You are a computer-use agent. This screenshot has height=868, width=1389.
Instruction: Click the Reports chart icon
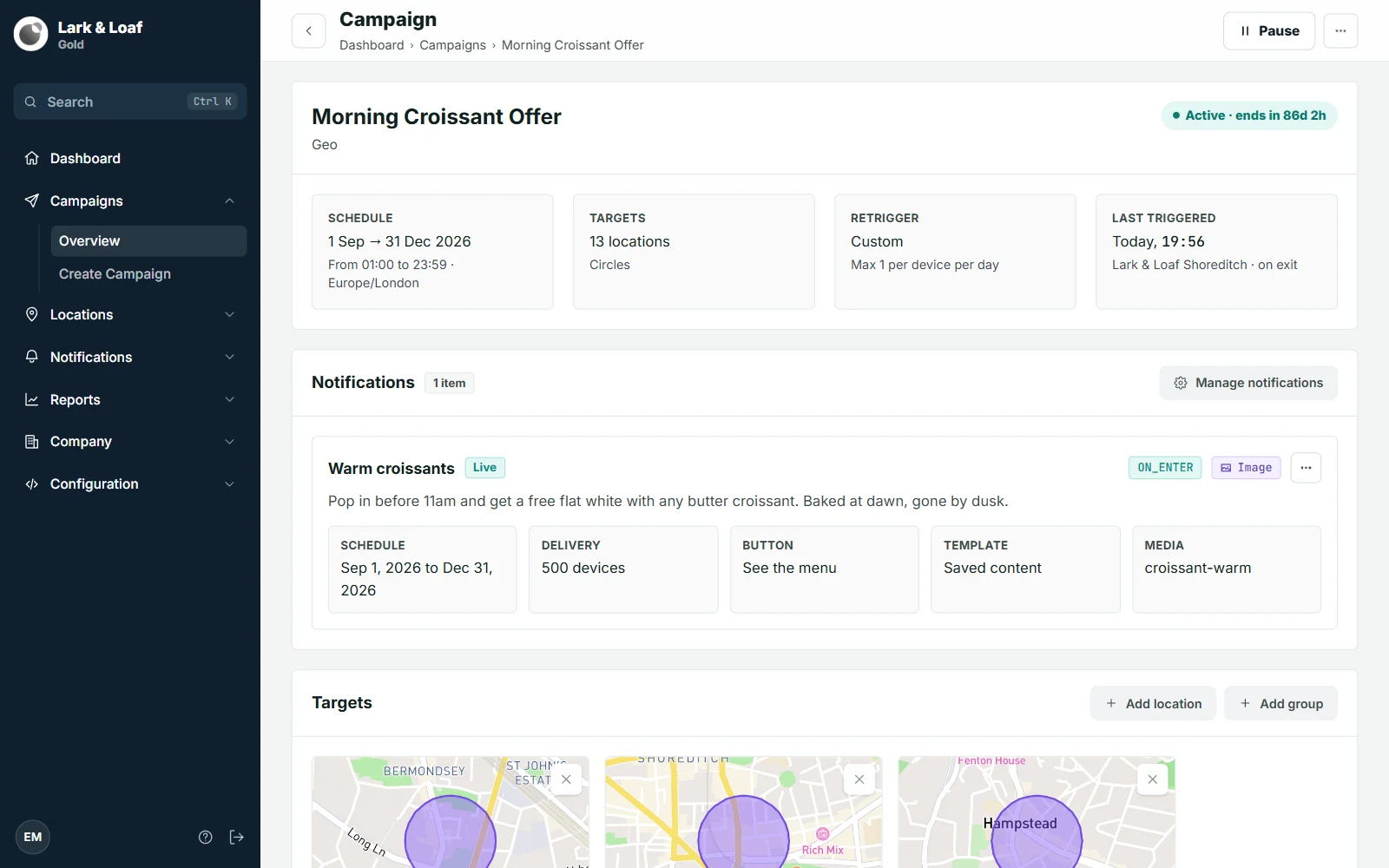32,399
